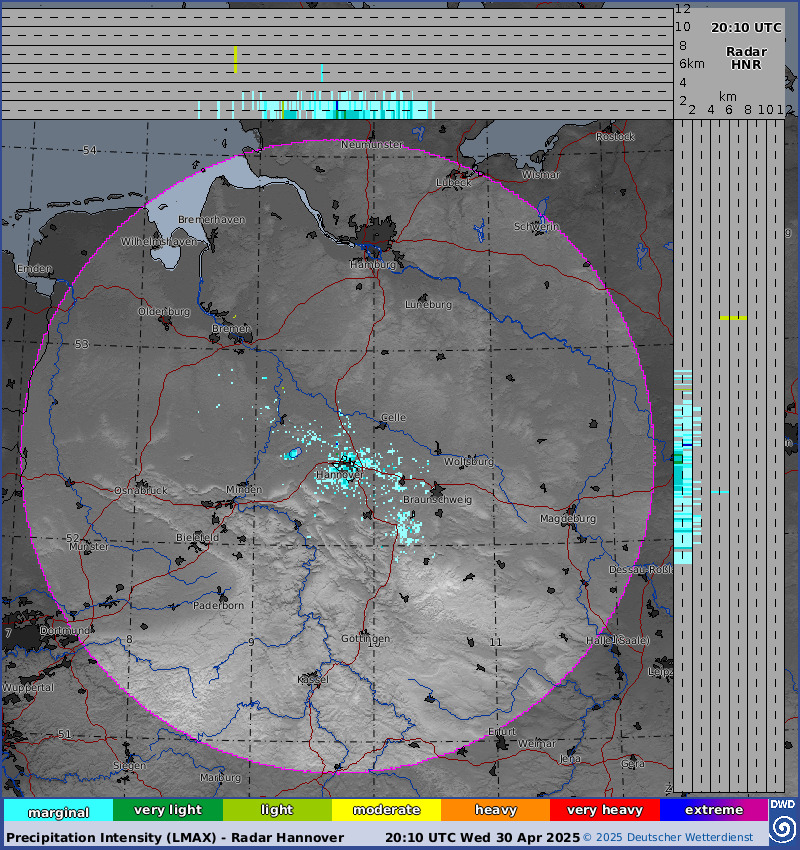
Task: Click the Deutscher Wetterdienst copyright text
Action: coord(668,838)
